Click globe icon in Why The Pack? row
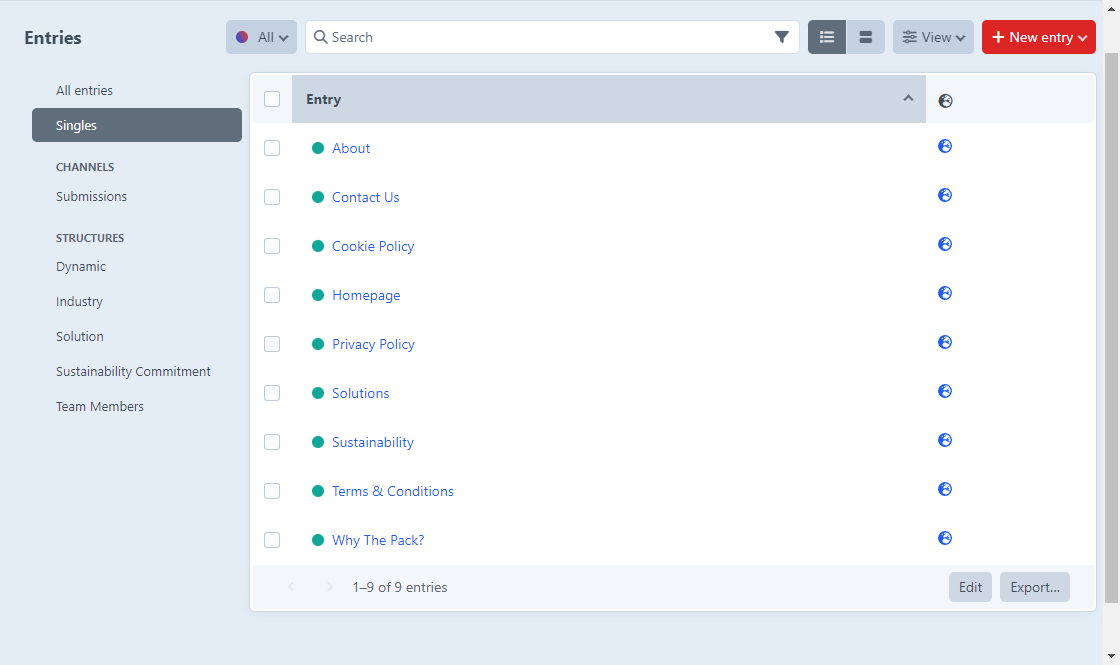Screen dimensions: 1120x665 (945, 538)
